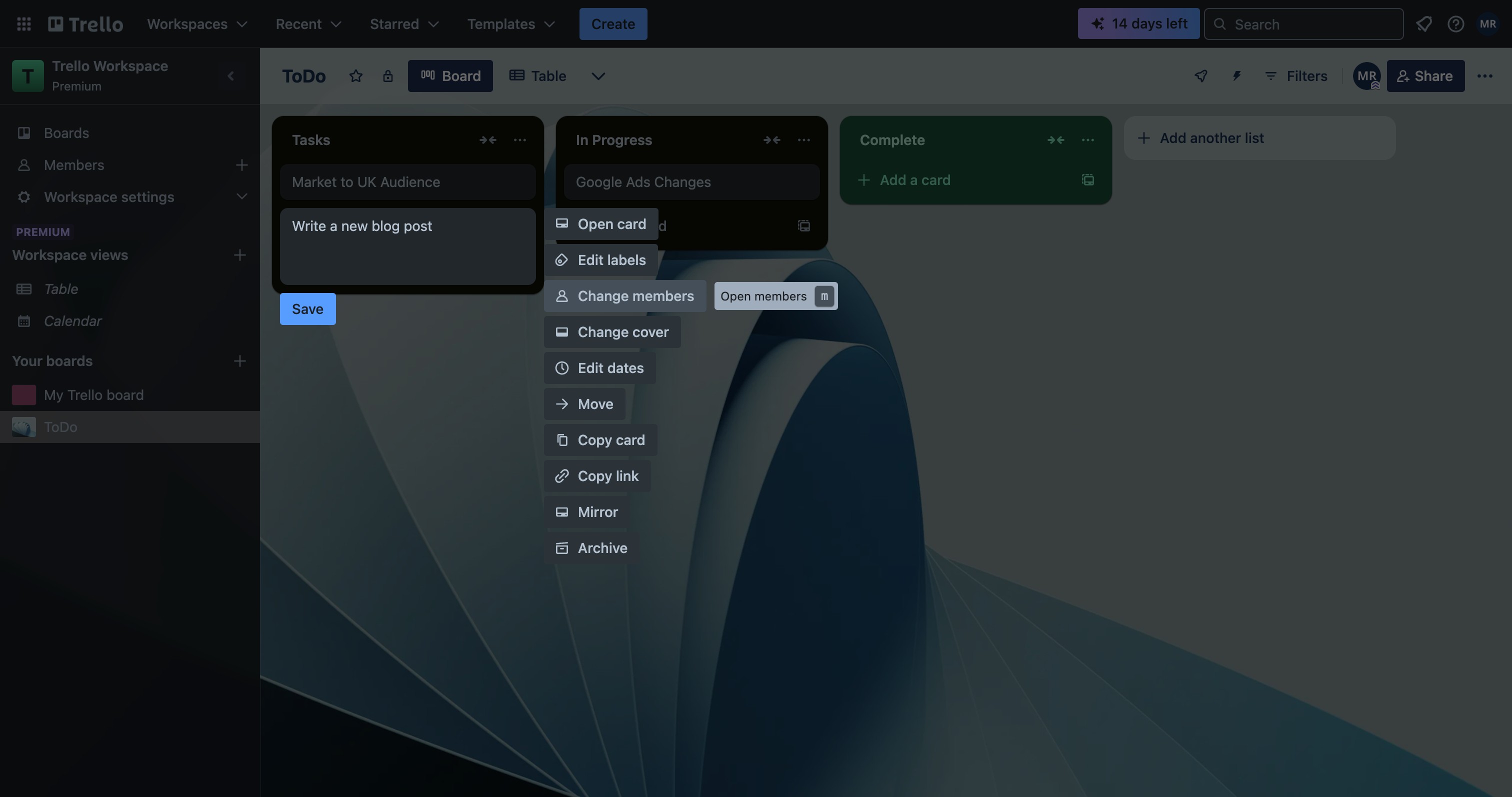This screenshot has height=797, width=1512.
Task: Select Change members from quick menu
Action: click(x=625, y=296)
